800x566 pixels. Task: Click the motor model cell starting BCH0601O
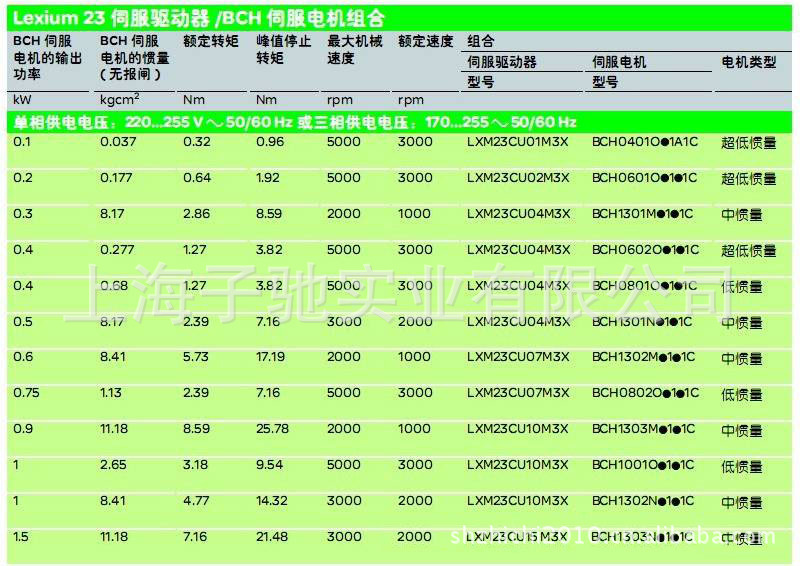(644, 179)
